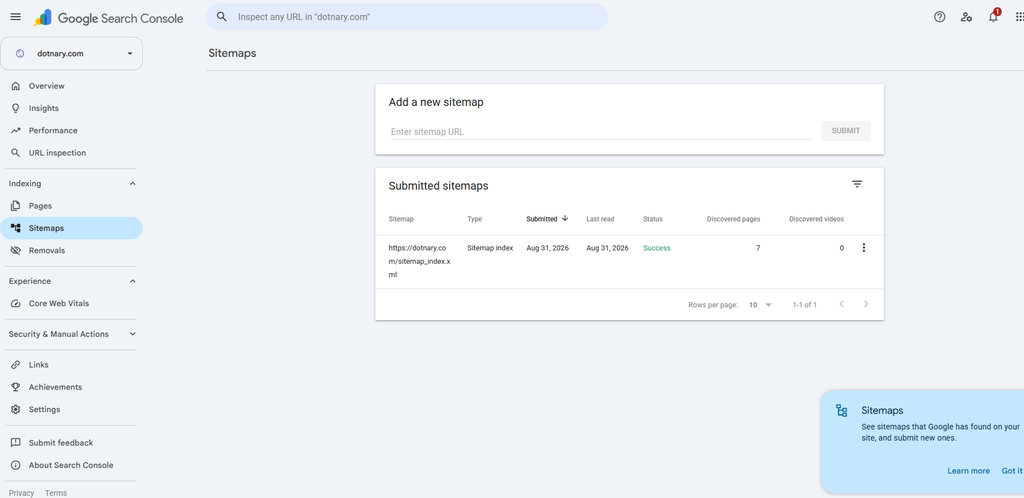The image size is (1024, 498).
Task: Open Core Web Vitals report
Action: 71,303
